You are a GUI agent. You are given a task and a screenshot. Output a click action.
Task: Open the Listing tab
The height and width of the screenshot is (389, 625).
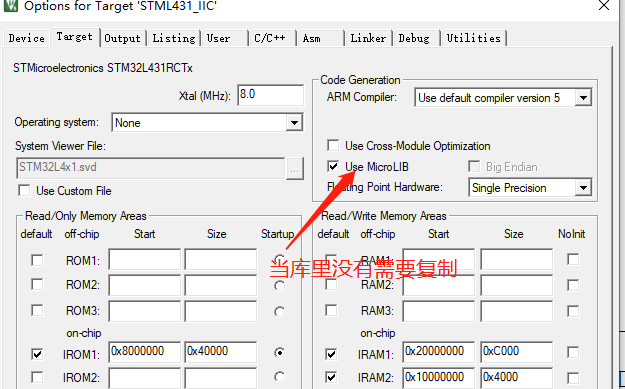pyautogui.click(x=174, y=38)
